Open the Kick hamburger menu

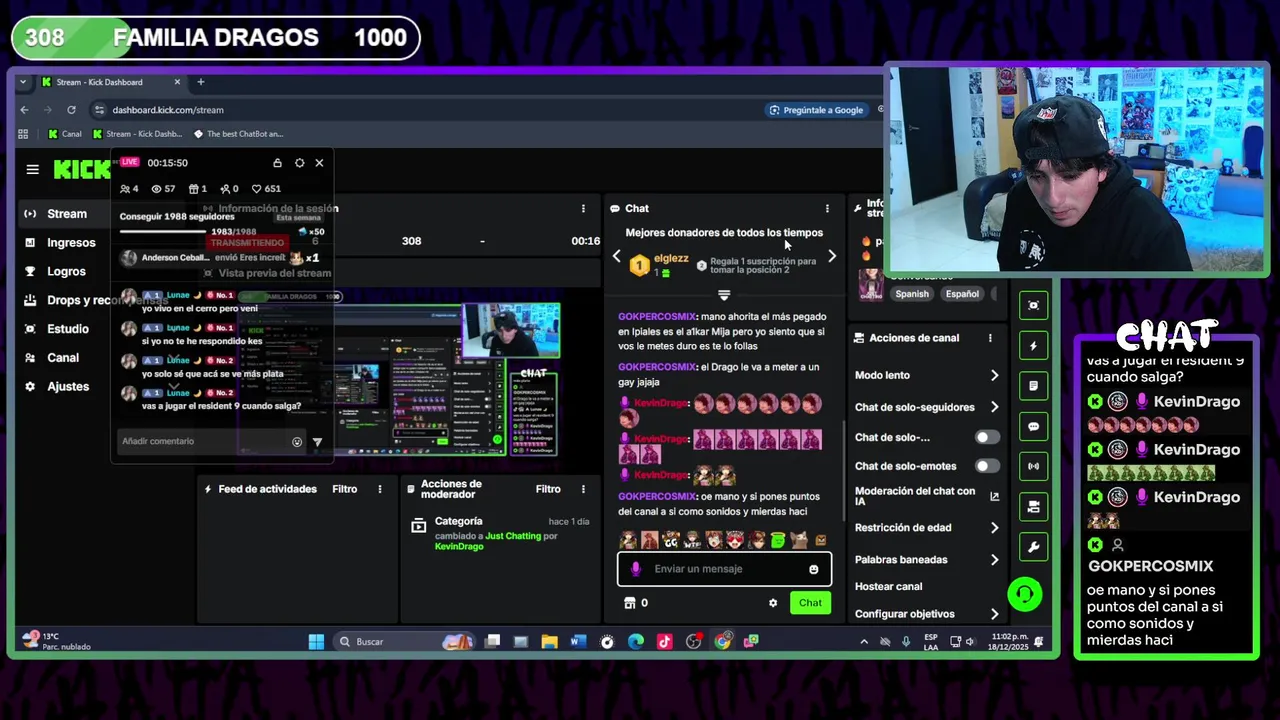tap(33, 170)
